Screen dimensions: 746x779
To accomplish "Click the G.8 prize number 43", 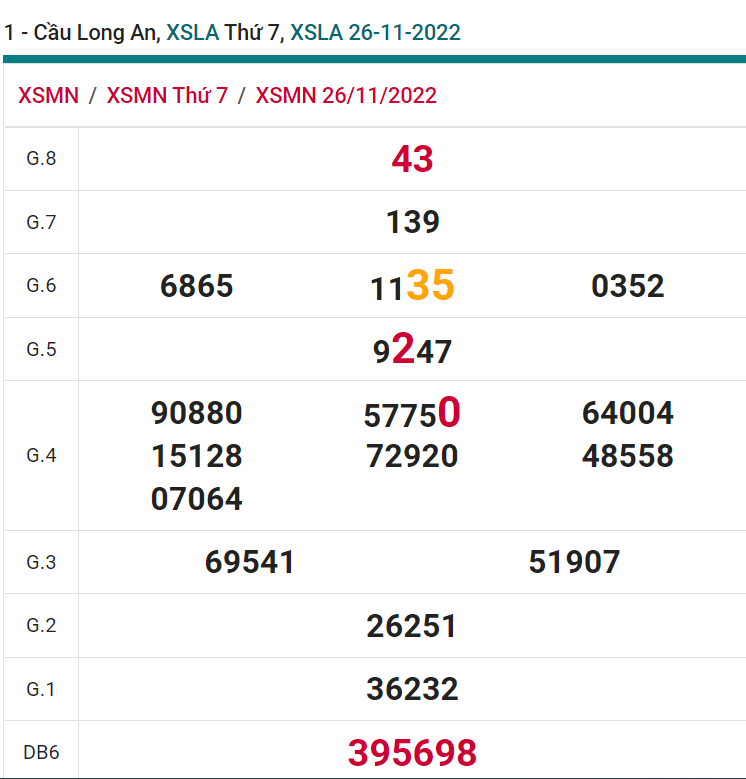I will tap(412, 159).
